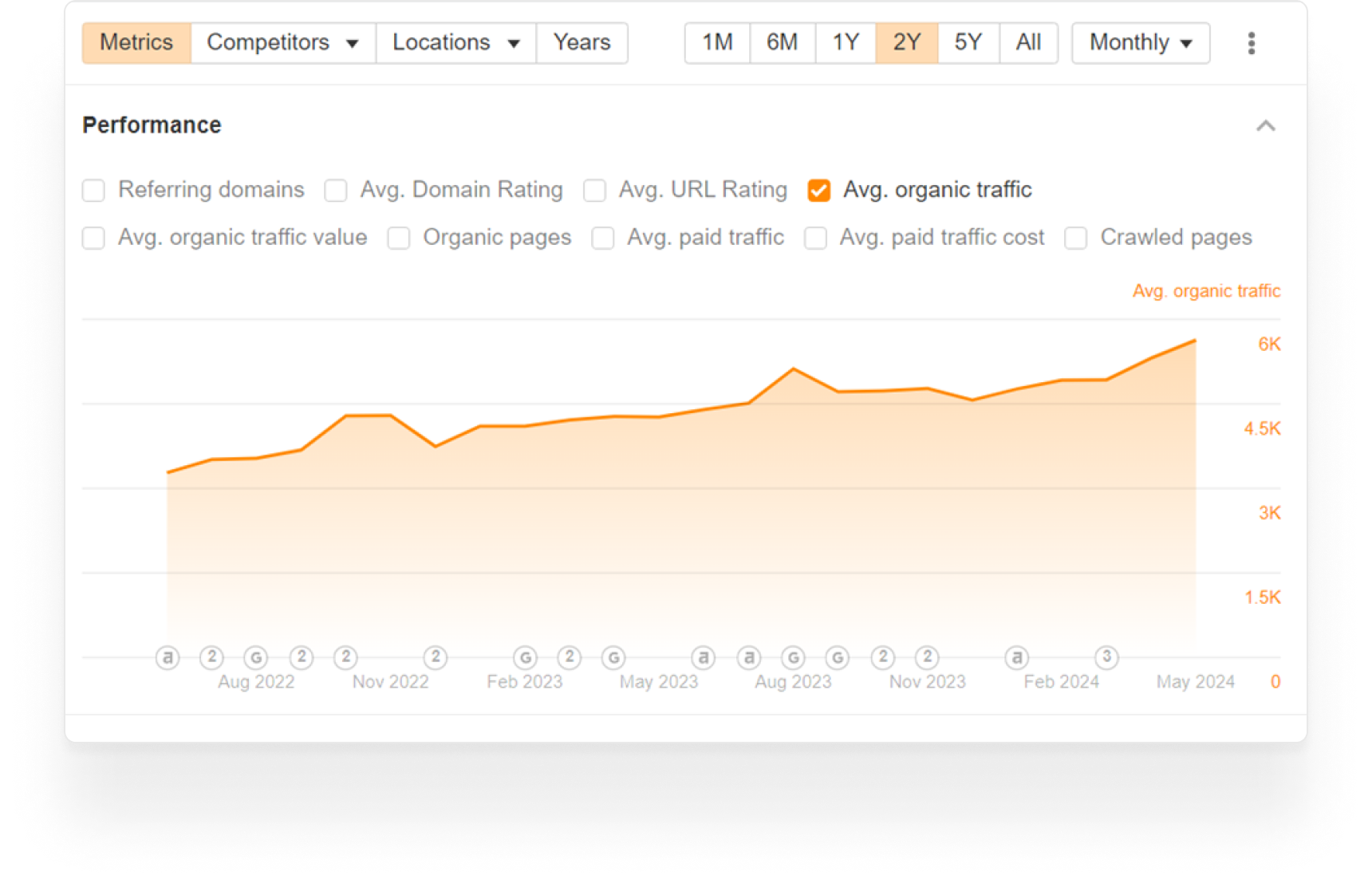Open the Locations dropdown
Viewport: 1372px width, 887px height.
[456, 43]
